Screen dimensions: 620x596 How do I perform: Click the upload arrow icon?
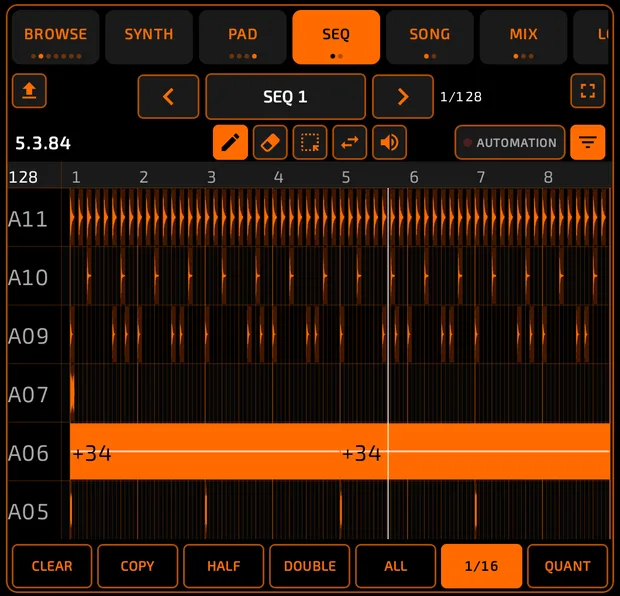pyautogui.click(x=29, y=91)
